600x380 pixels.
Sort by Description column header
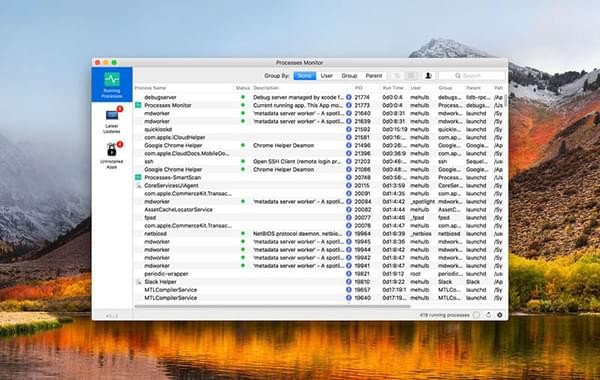tap(266, 88)
